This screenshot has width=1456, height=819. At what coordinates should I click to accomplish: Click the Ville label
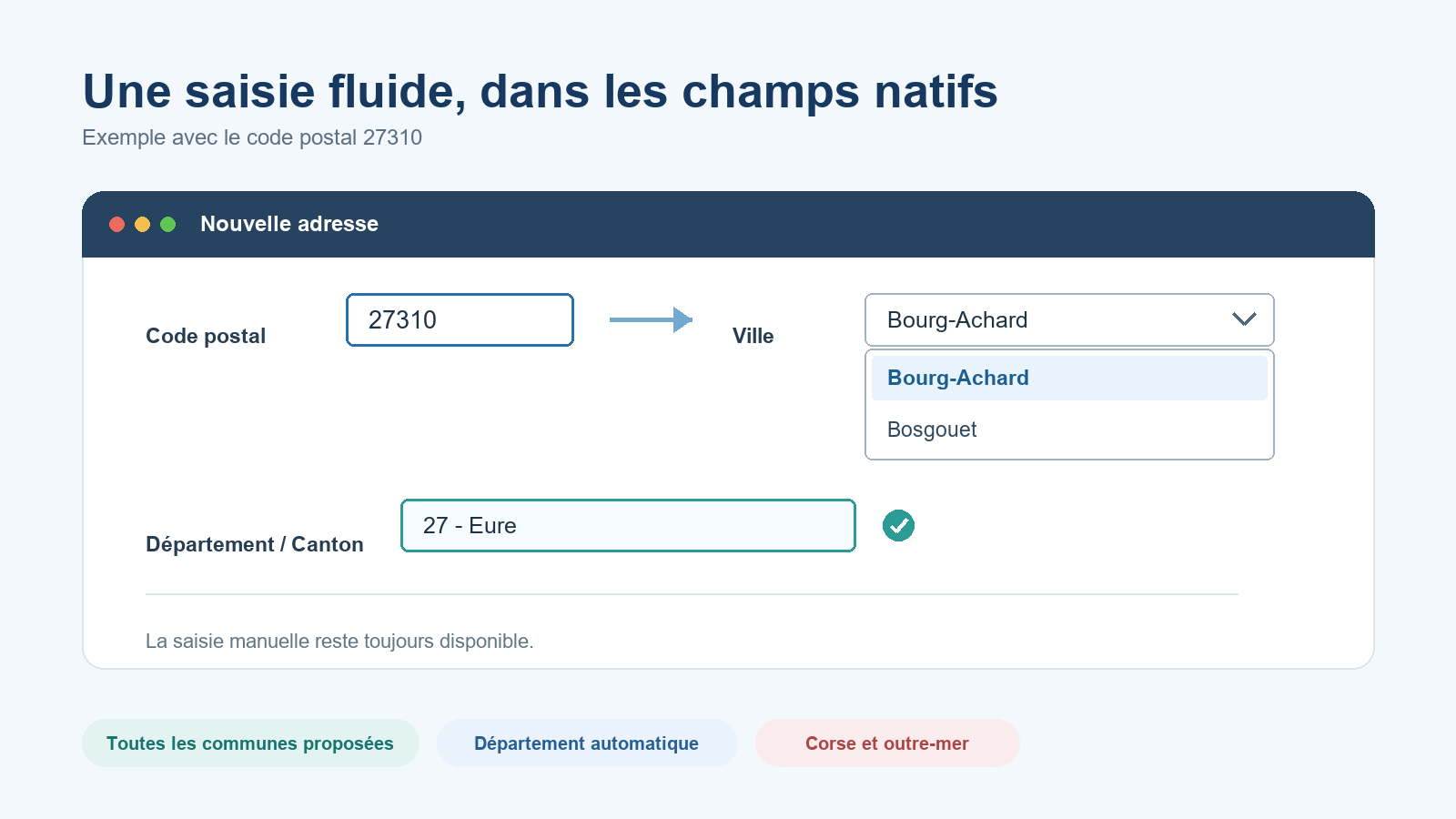pos(753,336)
